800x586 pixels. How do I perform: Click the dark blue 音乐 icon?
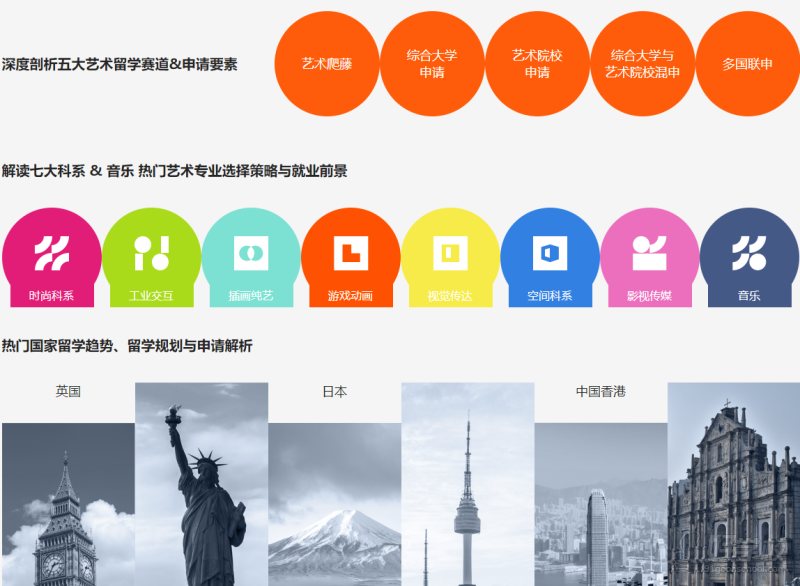(748, 256)
